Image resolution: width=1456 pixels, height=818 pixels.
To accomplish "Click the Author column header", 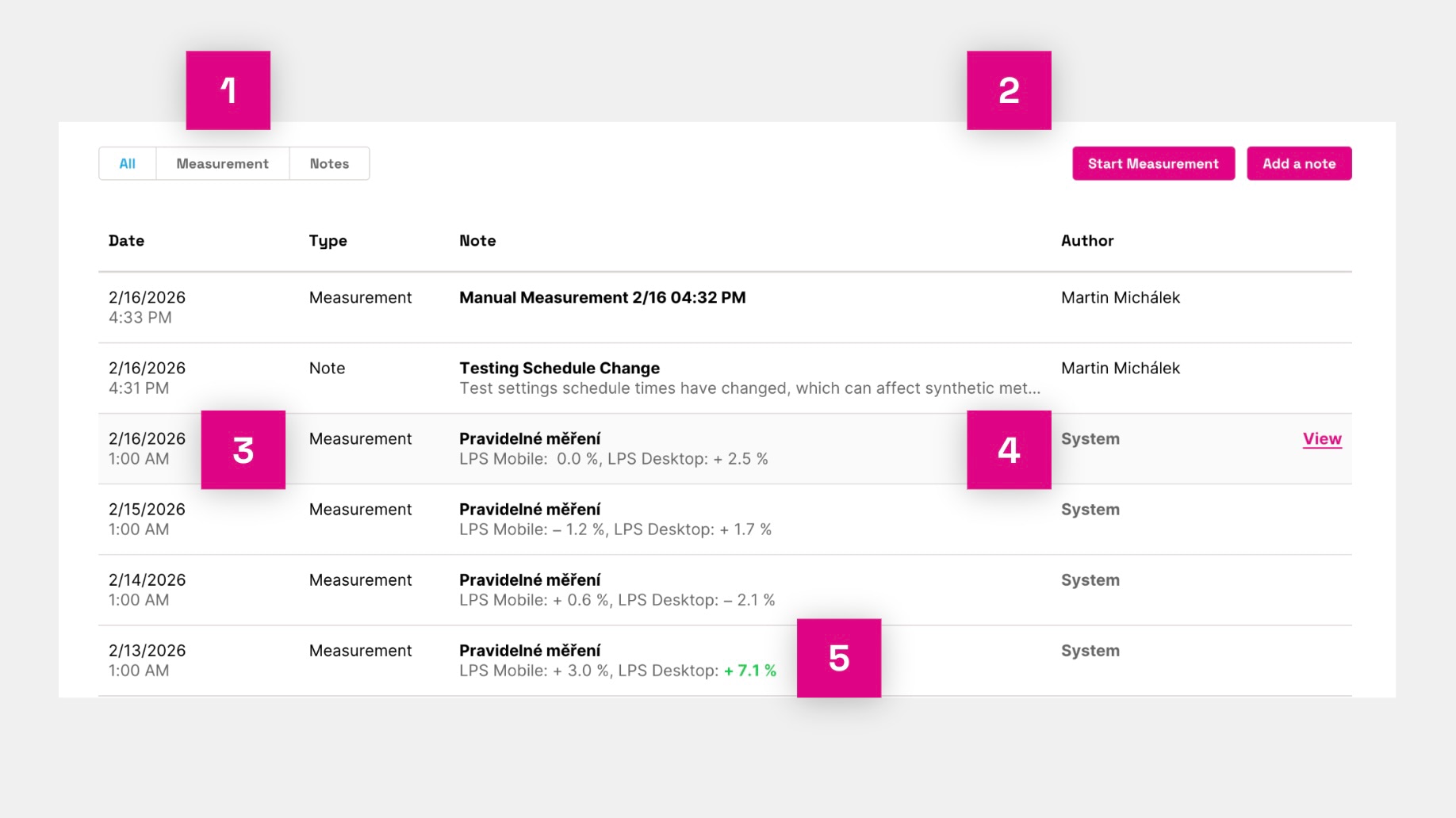I will [1086, 241].
